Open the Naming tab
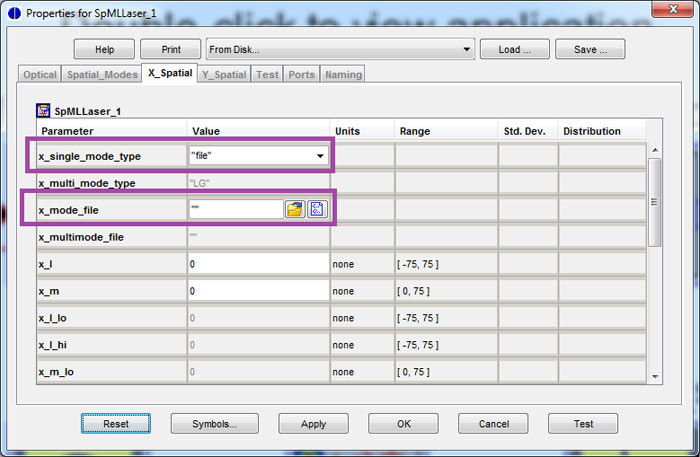Image resolution: width=700 pixels, height=457 pixels. 342,74
